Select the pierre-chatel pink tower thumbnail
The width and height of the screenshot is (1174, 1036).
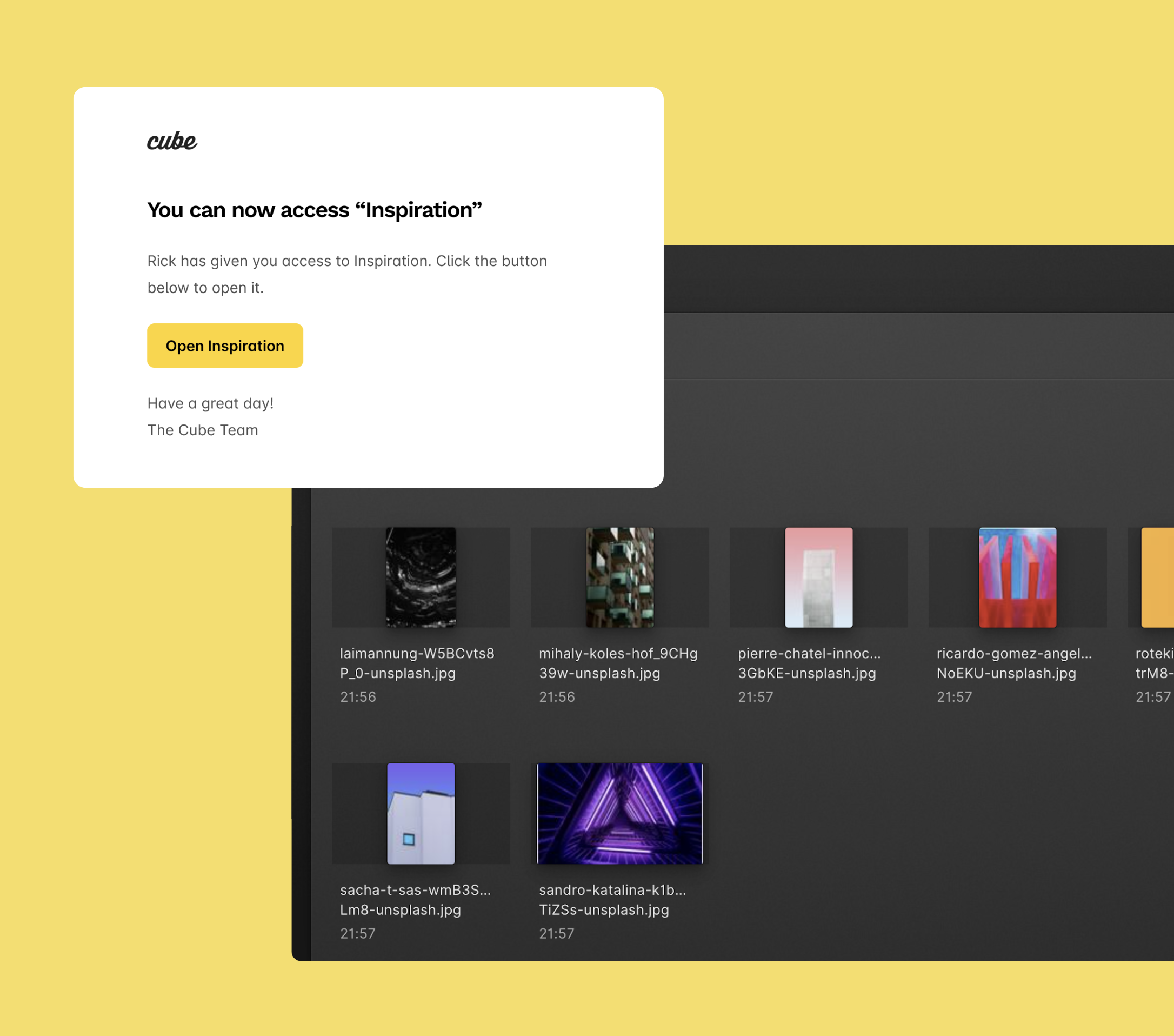818,577
